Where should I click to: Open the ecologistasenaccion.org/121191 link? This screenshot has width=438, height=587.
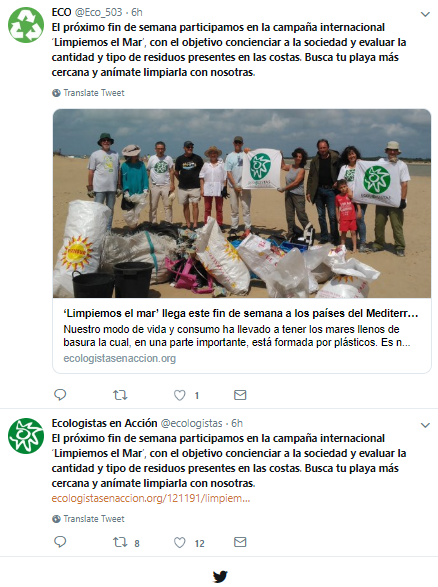click(x=151, y=498)
